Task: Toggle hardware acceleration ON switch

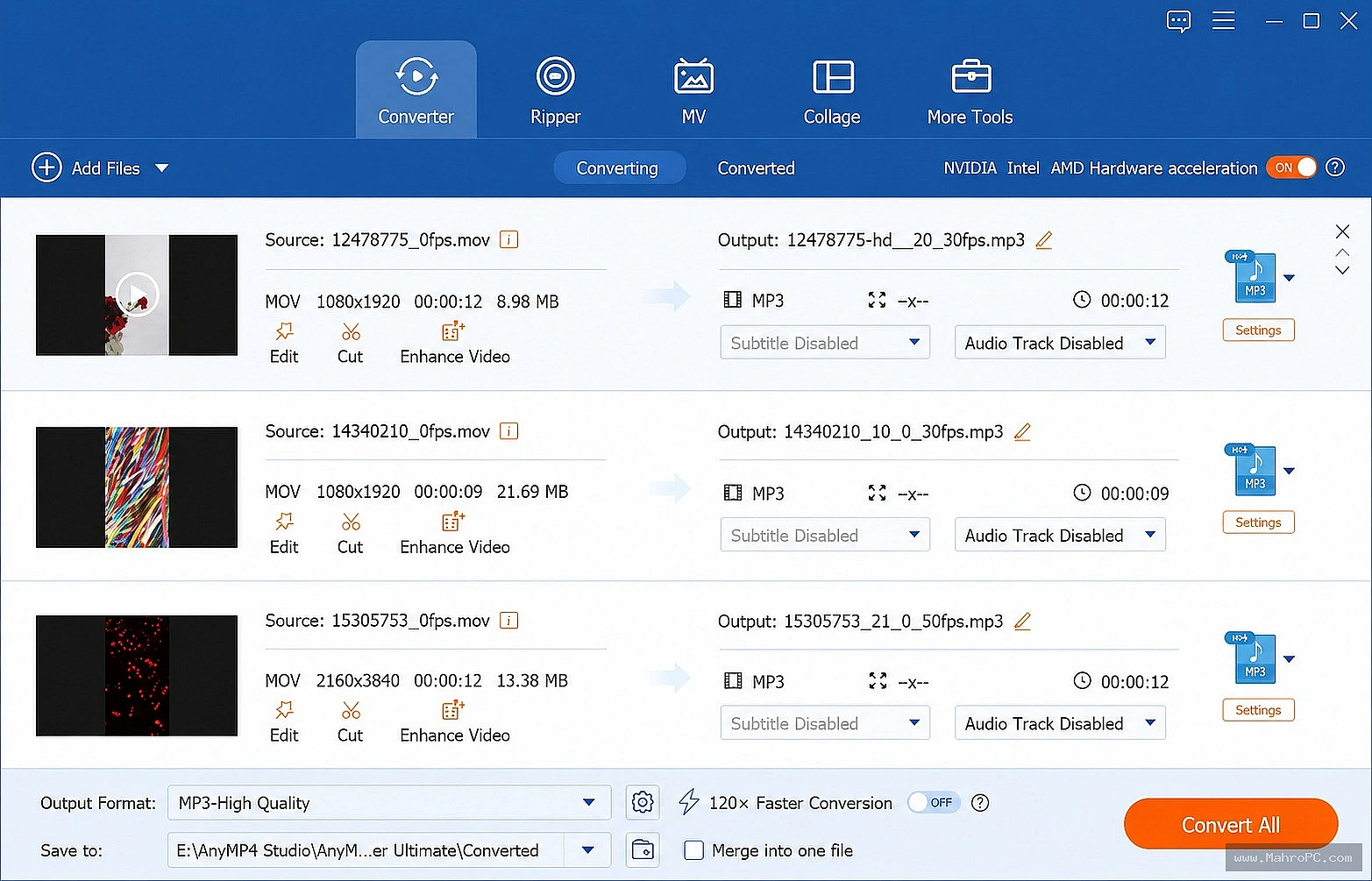Action: tap(1291, 167)
